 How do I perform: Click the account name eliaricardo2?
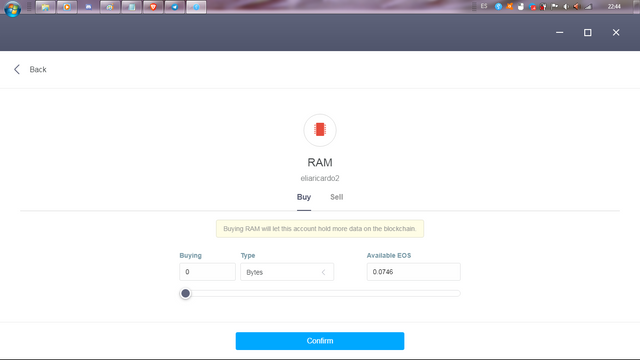click(320, 178)
